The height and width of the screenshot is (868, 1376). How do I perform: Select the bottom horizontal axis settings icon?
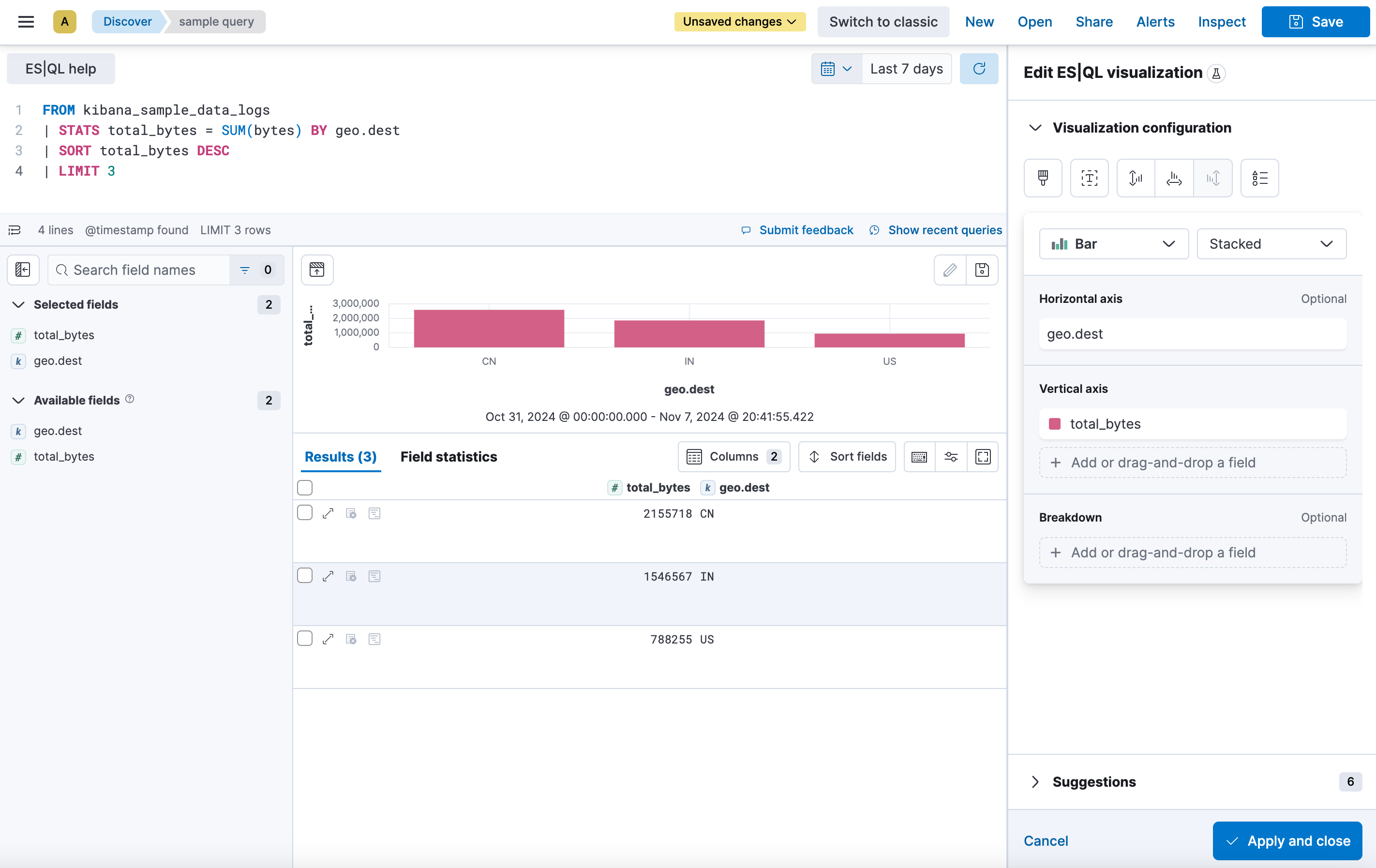click(x=1174, y=178)
